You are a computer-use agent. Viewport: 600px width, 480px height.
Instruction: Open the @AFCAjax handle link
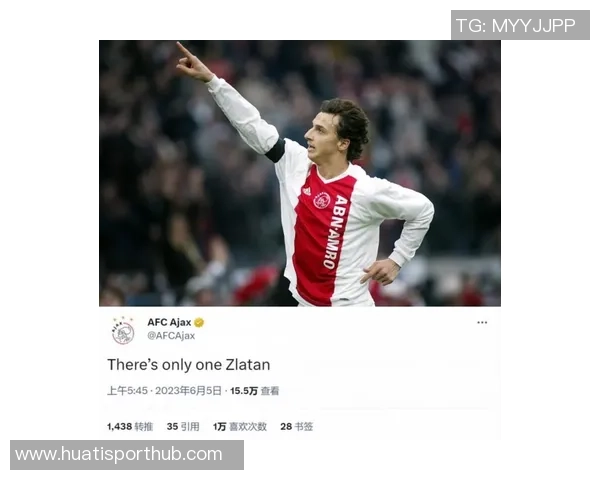point(171,336)
